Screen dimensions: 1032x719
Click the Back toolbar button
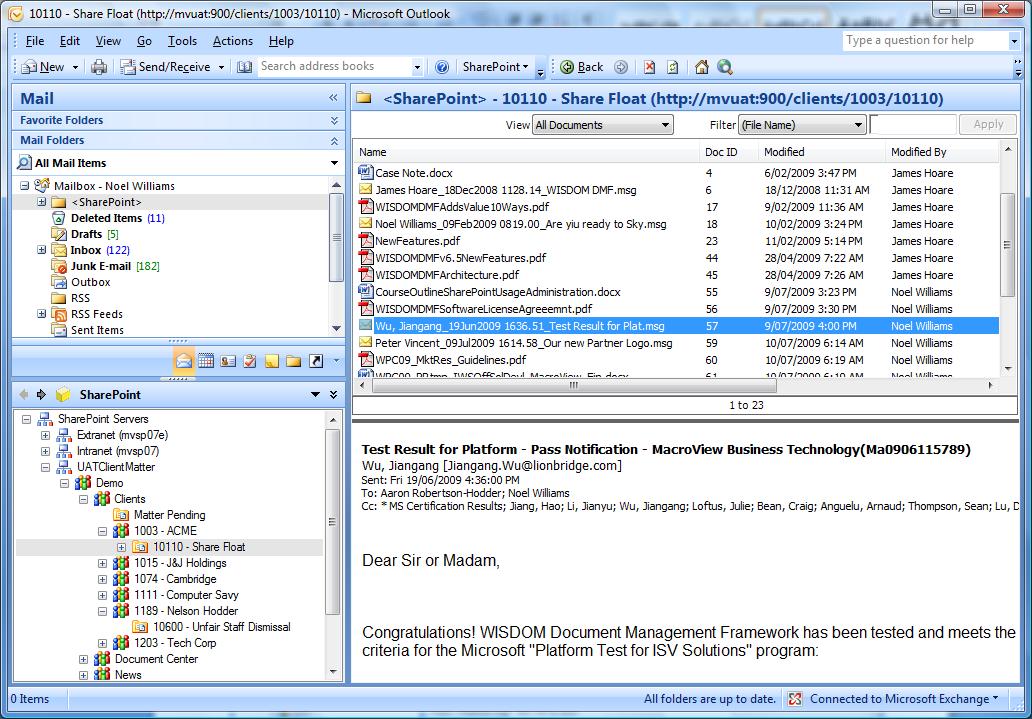[582, 67]
